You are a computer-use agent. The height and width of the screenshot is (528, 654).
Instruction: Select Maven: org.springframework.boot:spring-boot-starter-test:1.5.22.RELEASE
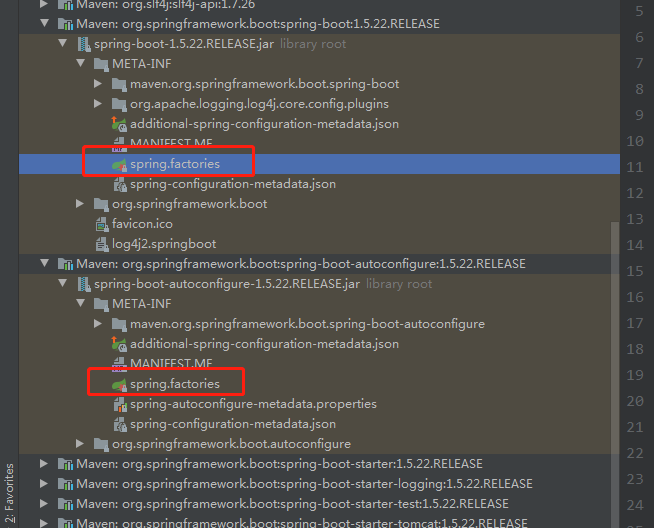[292, 504]
